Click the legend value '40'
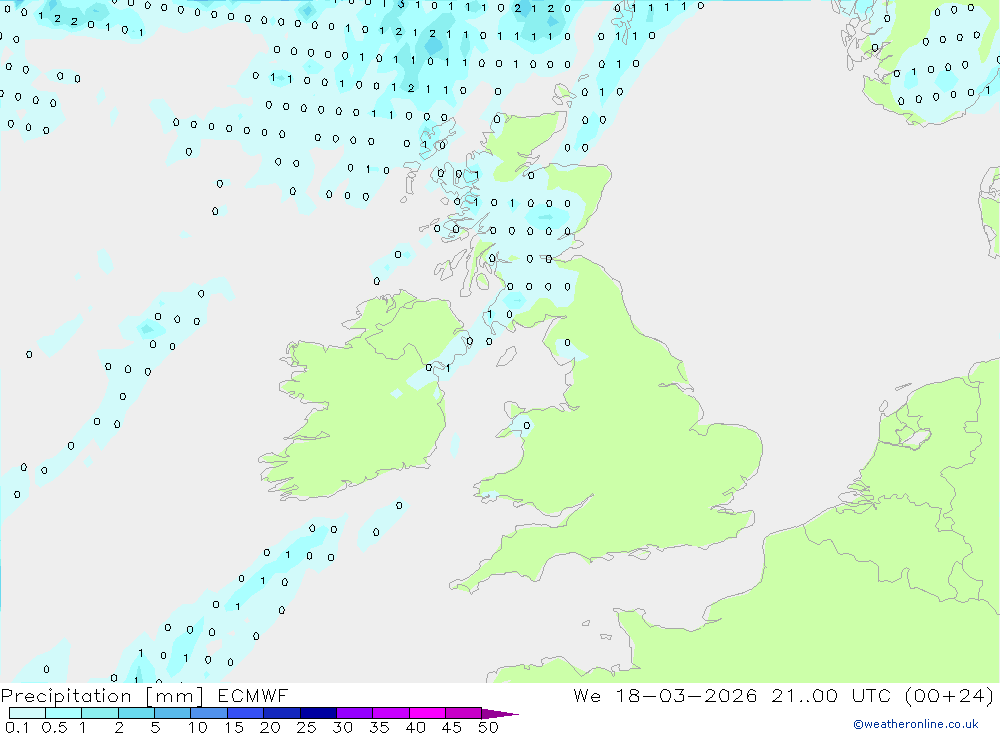1000x733 pixels. pos(415,727)
